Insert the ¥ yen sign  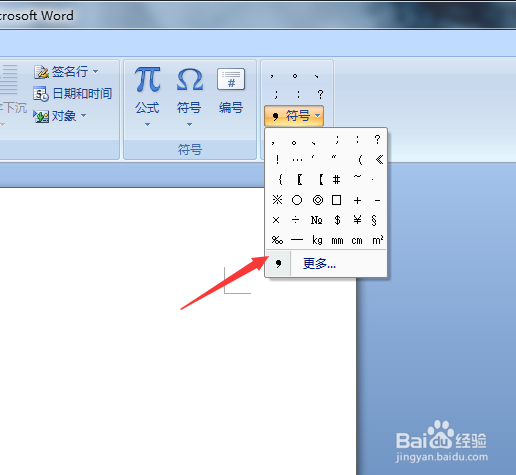click(357, 220)
